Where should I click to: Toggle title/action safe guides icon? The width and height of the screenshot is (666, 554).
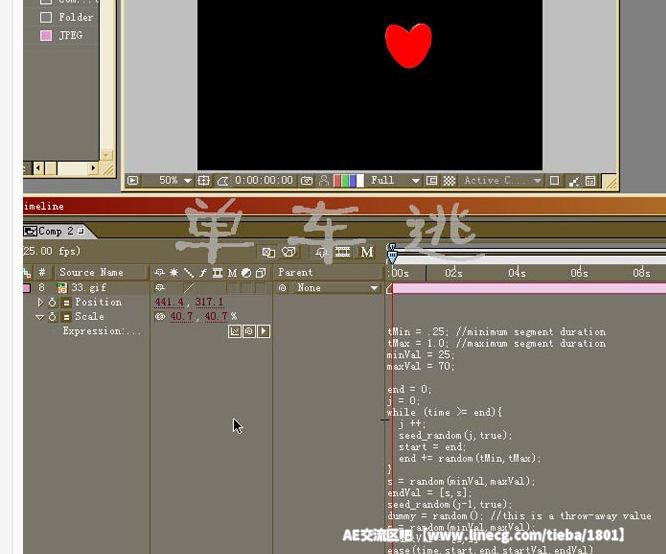(204, 181)
